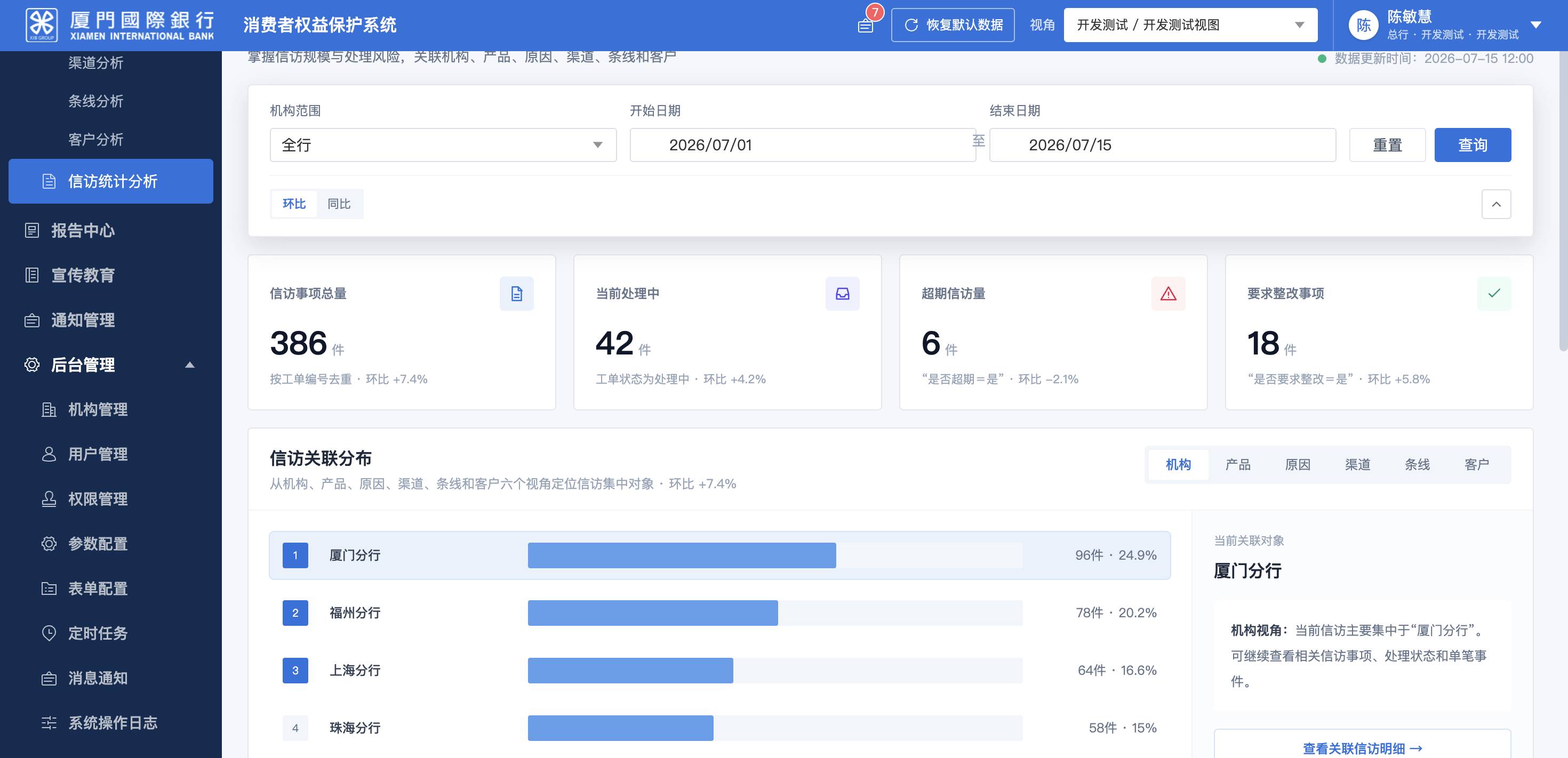The width and height of the screenshot is (1568, 758).
Task: Expand the user menu arrow beside 陈敏慧
Action: (x=1536, y=25)
